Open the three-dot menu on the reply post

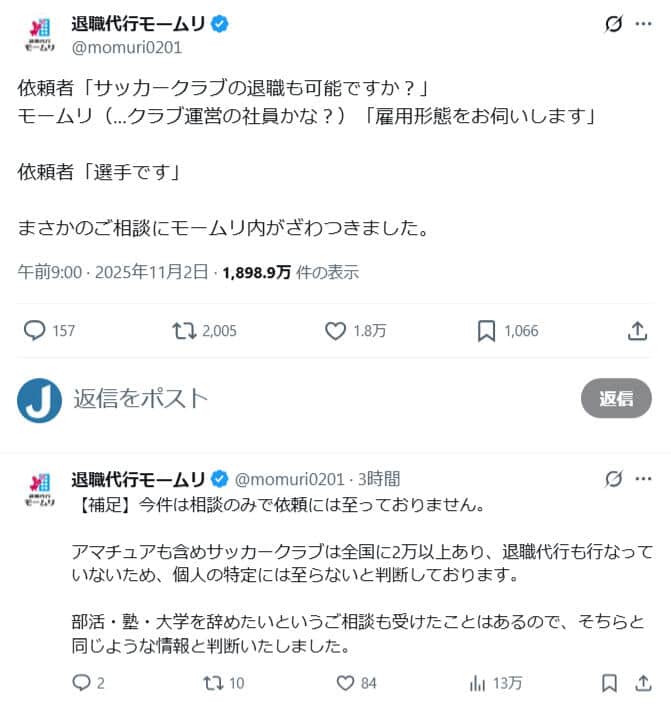(x=644, y=479)
